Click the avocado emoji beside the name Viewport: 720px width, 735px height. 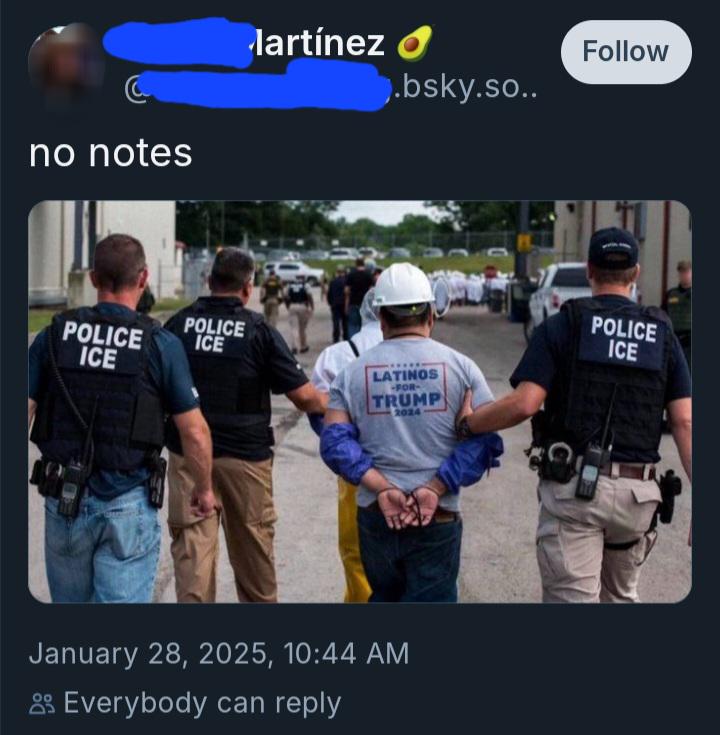coord(415,43)
